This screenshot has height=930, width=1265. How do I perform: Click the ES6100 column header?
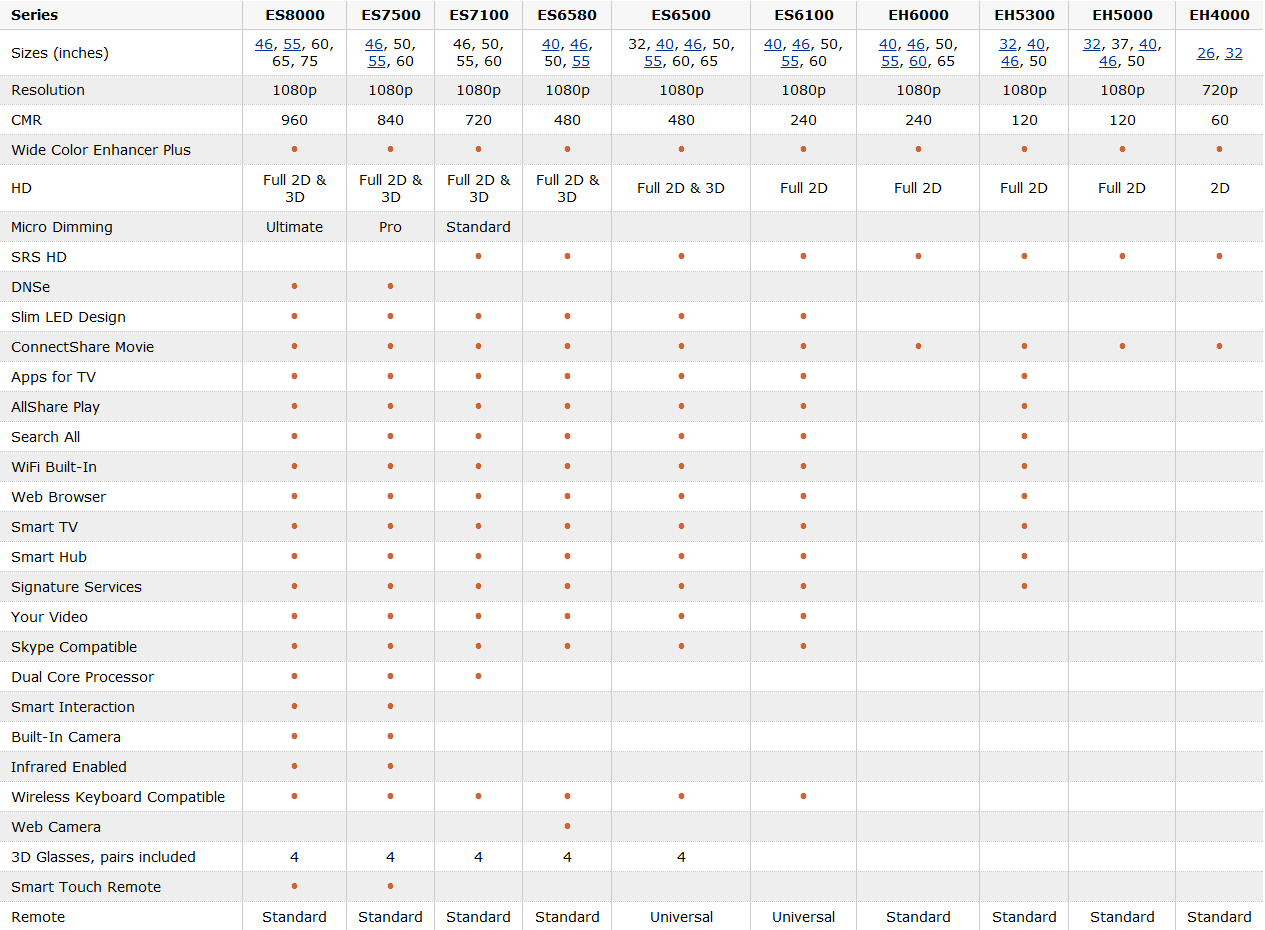(804, 15)
